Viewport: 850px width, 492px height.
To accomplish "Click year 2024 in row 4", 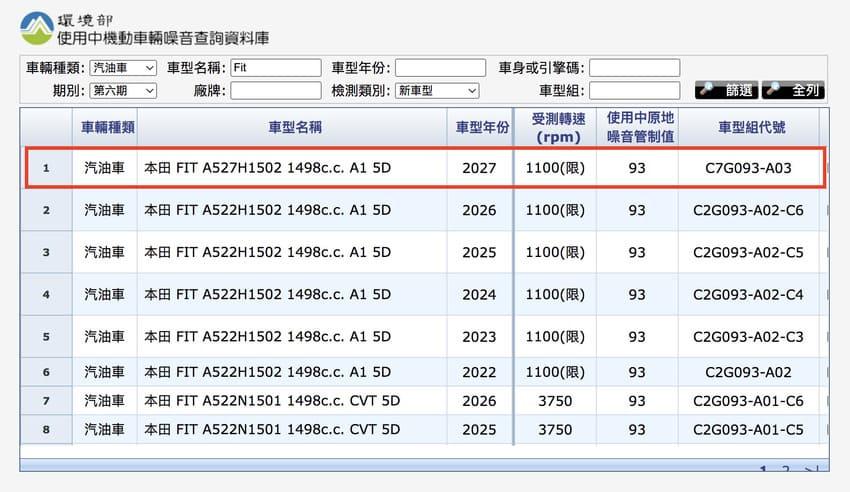I will click(x=479, y=295).
